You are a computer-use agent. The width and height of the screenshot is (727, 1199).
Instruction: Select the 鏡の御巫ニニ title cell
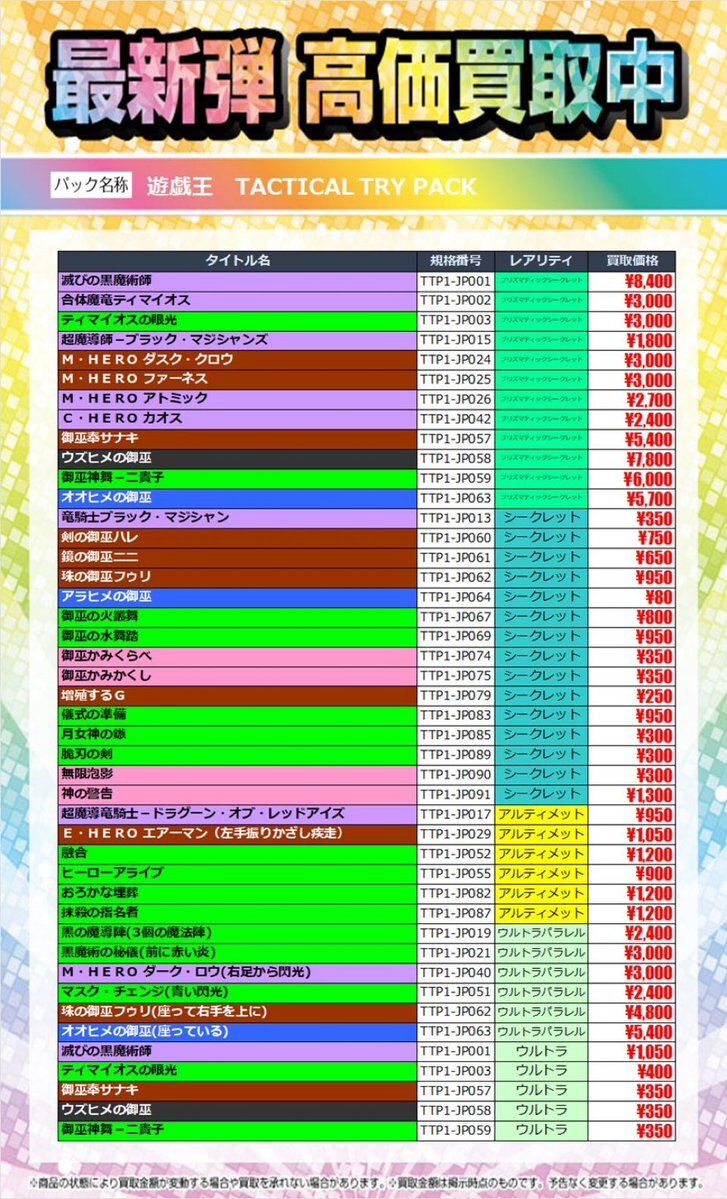coord(237,557)
